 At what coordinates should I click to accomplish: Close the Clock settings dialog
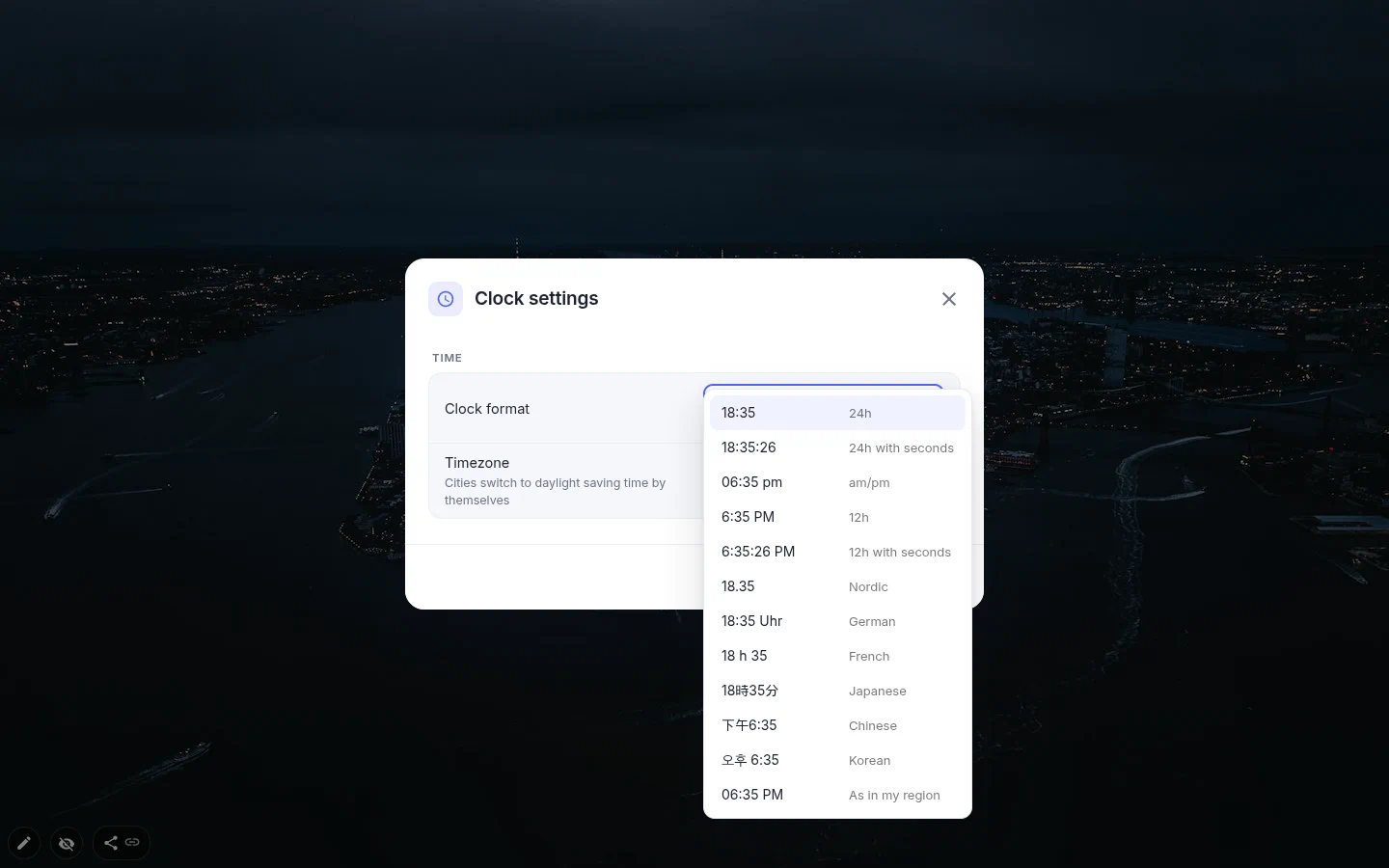coord(949,299)
